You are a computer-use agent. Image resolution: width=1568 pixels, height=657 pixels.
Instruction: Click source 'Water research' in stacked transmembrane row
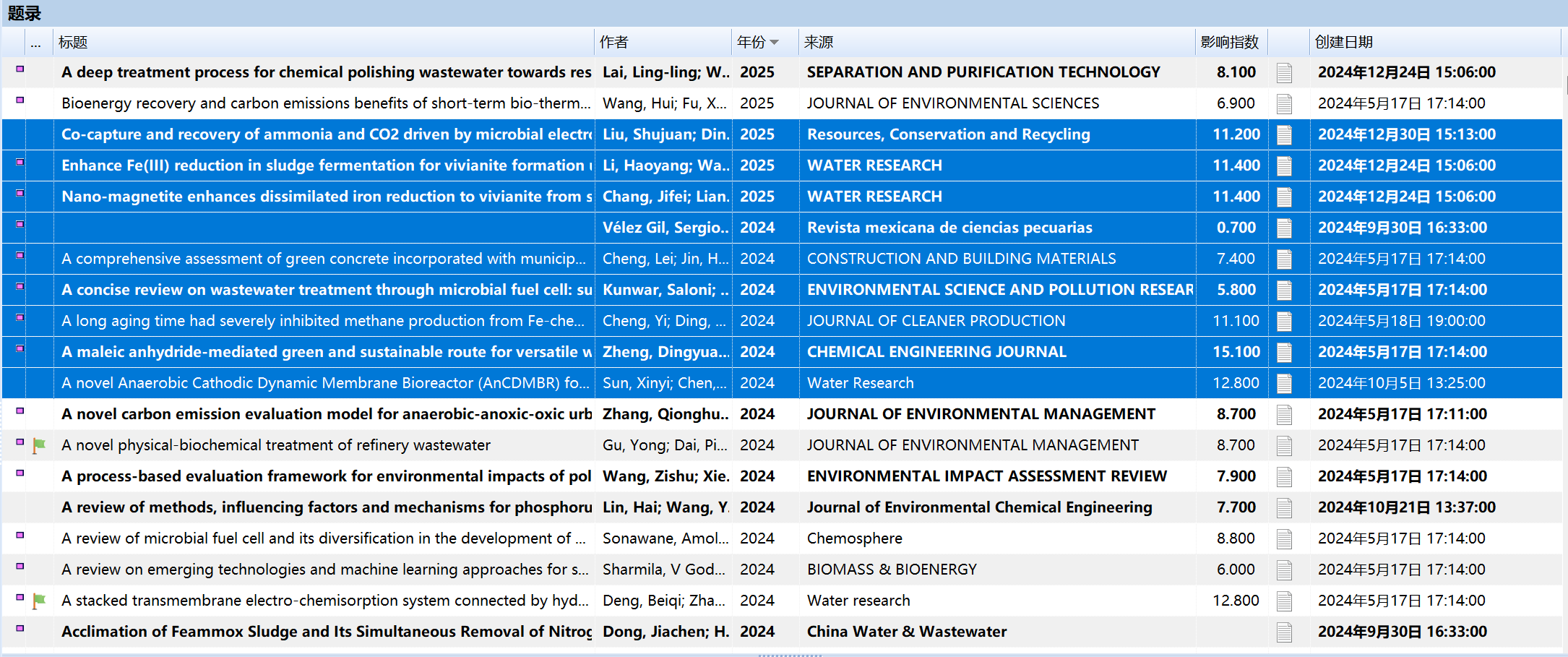tap(858, 601)
